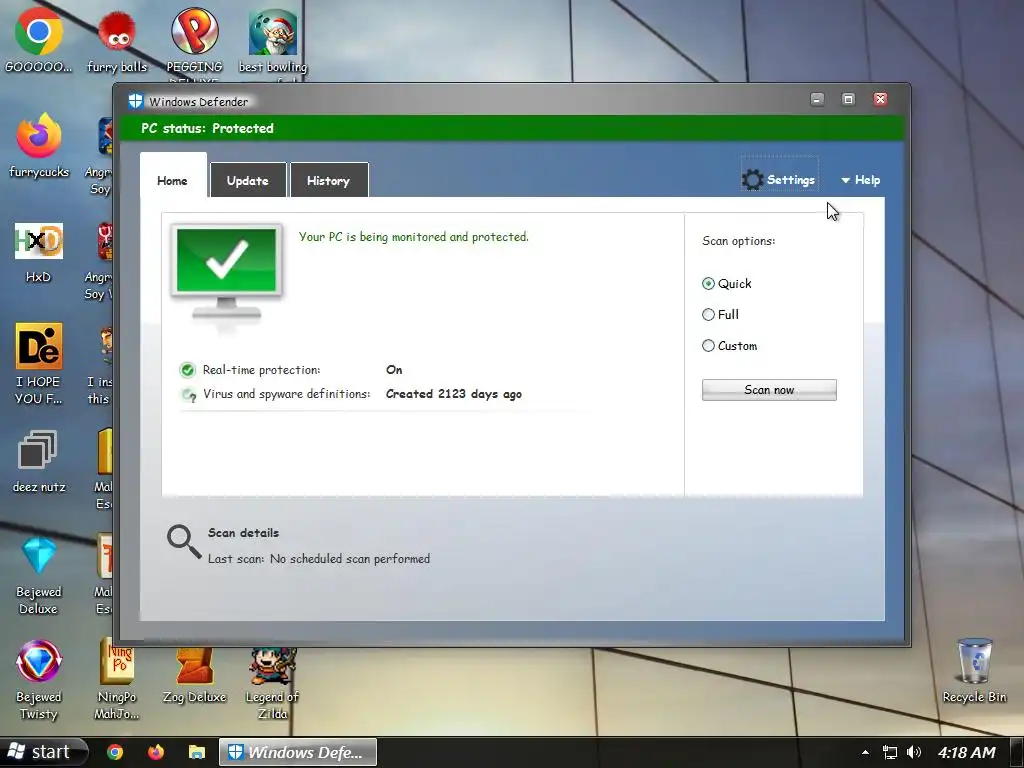Click the 'Scan details' heading
The width and height of the screenshot is (1024, 768).
tap(243, 532)
